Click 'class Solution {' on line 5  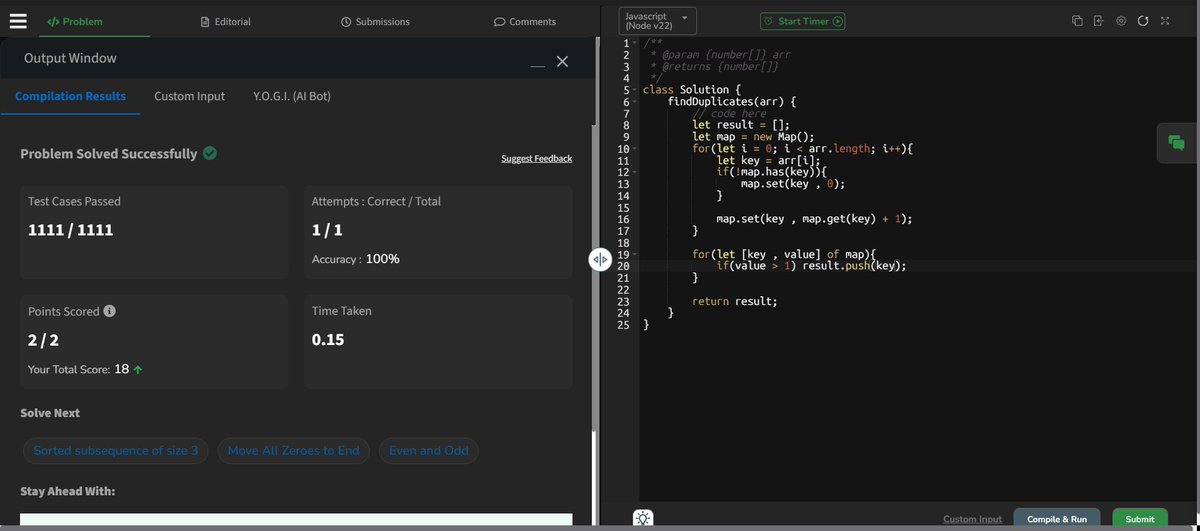692,90
